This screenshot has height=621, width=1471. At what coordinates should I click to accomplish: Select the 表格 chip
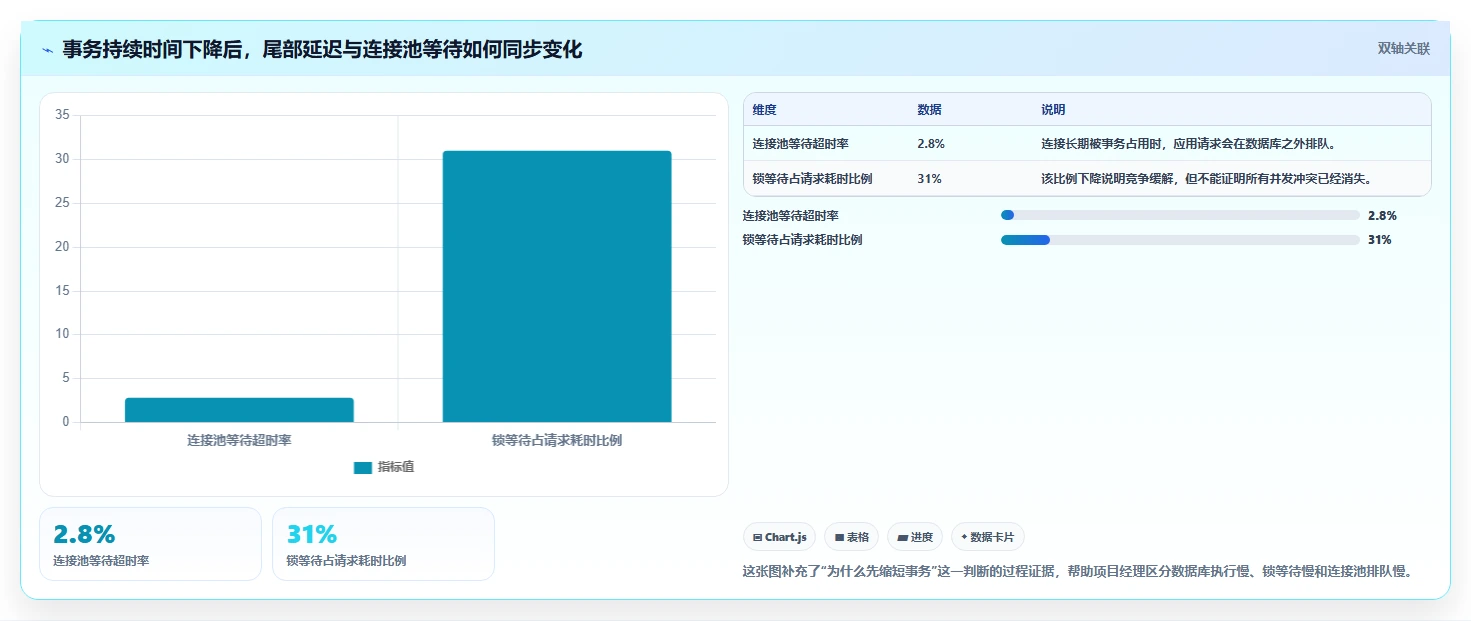click(x=852, y=537)
